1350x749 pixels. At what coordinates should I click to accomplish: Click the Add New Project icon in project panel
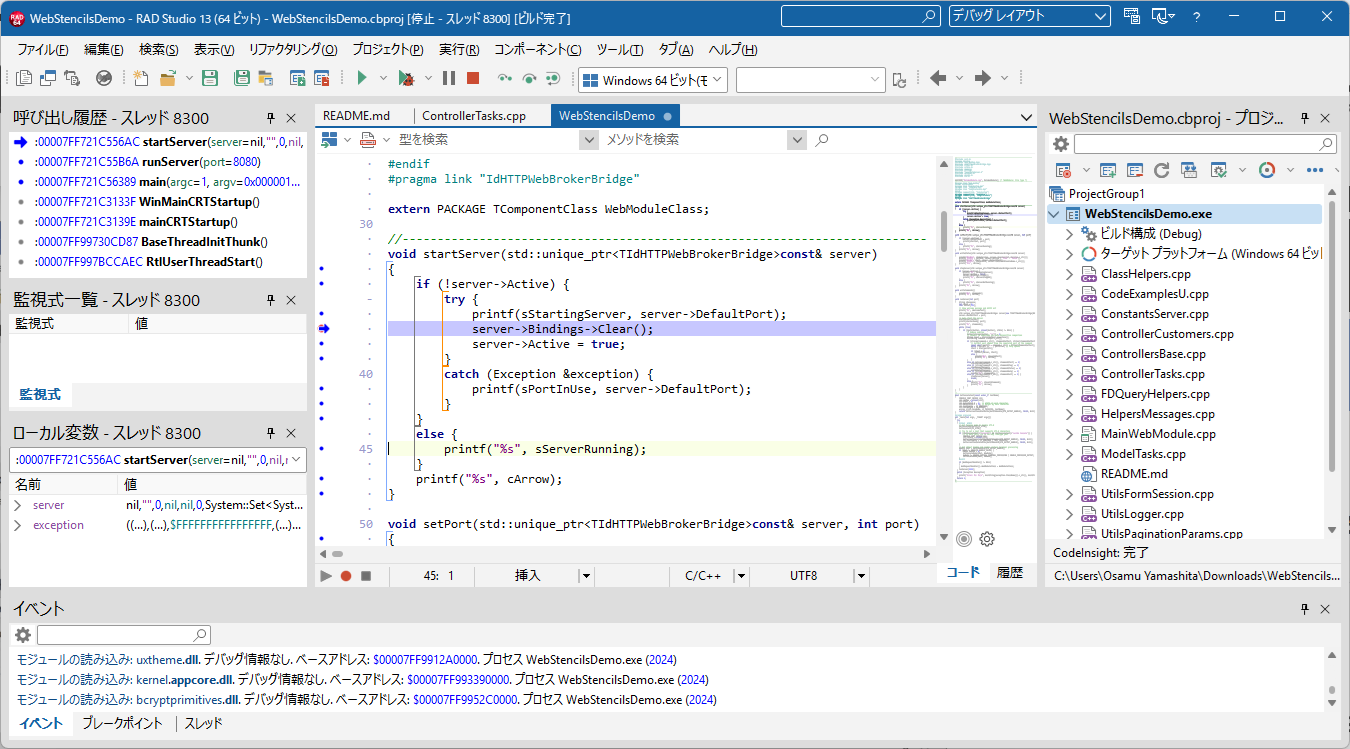coord(1108,170)
